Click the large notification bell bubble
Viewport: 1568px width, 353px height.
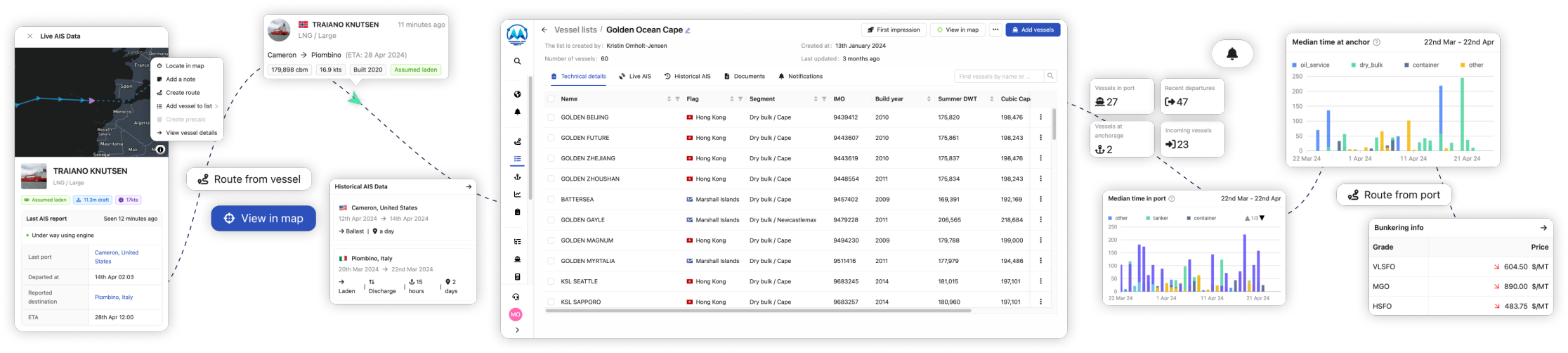coord(1231,54)
